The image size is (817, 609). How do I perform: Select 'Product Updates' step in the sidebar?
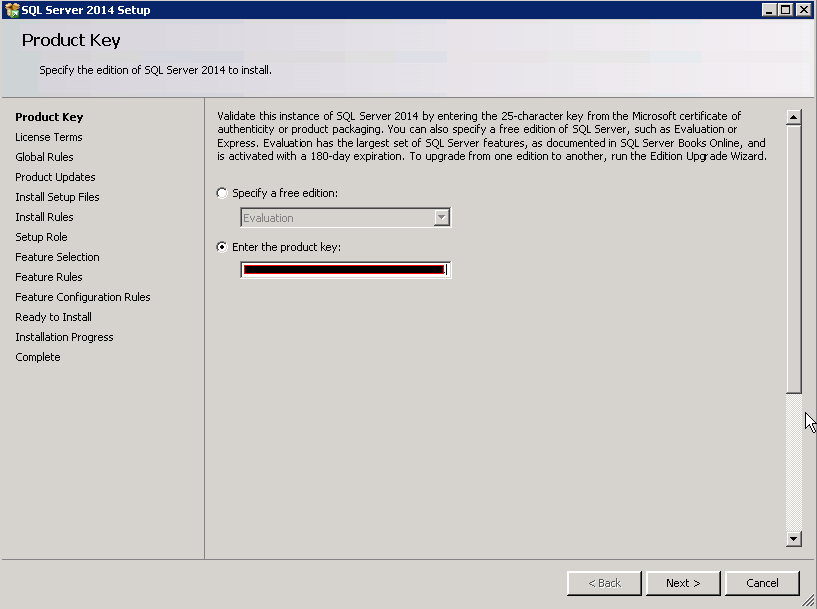tap(55, 177)
